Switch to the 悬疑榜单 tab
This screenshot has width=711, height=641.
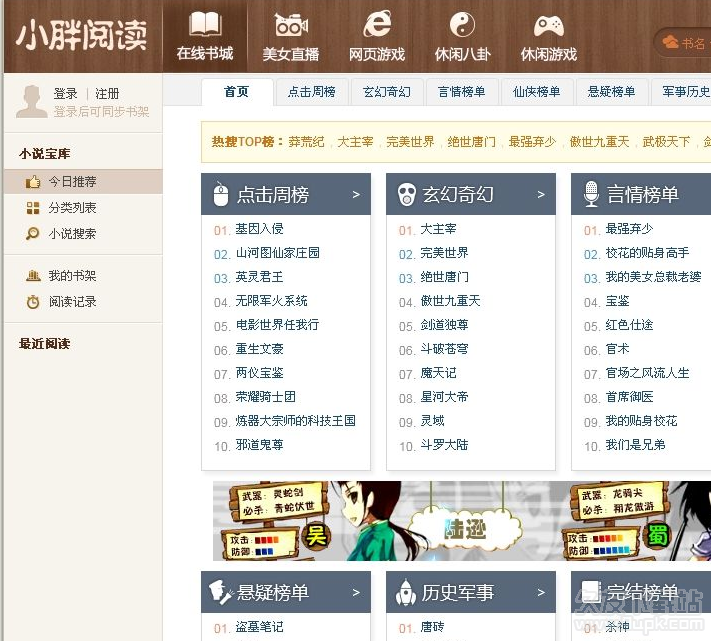coord(612,92)
